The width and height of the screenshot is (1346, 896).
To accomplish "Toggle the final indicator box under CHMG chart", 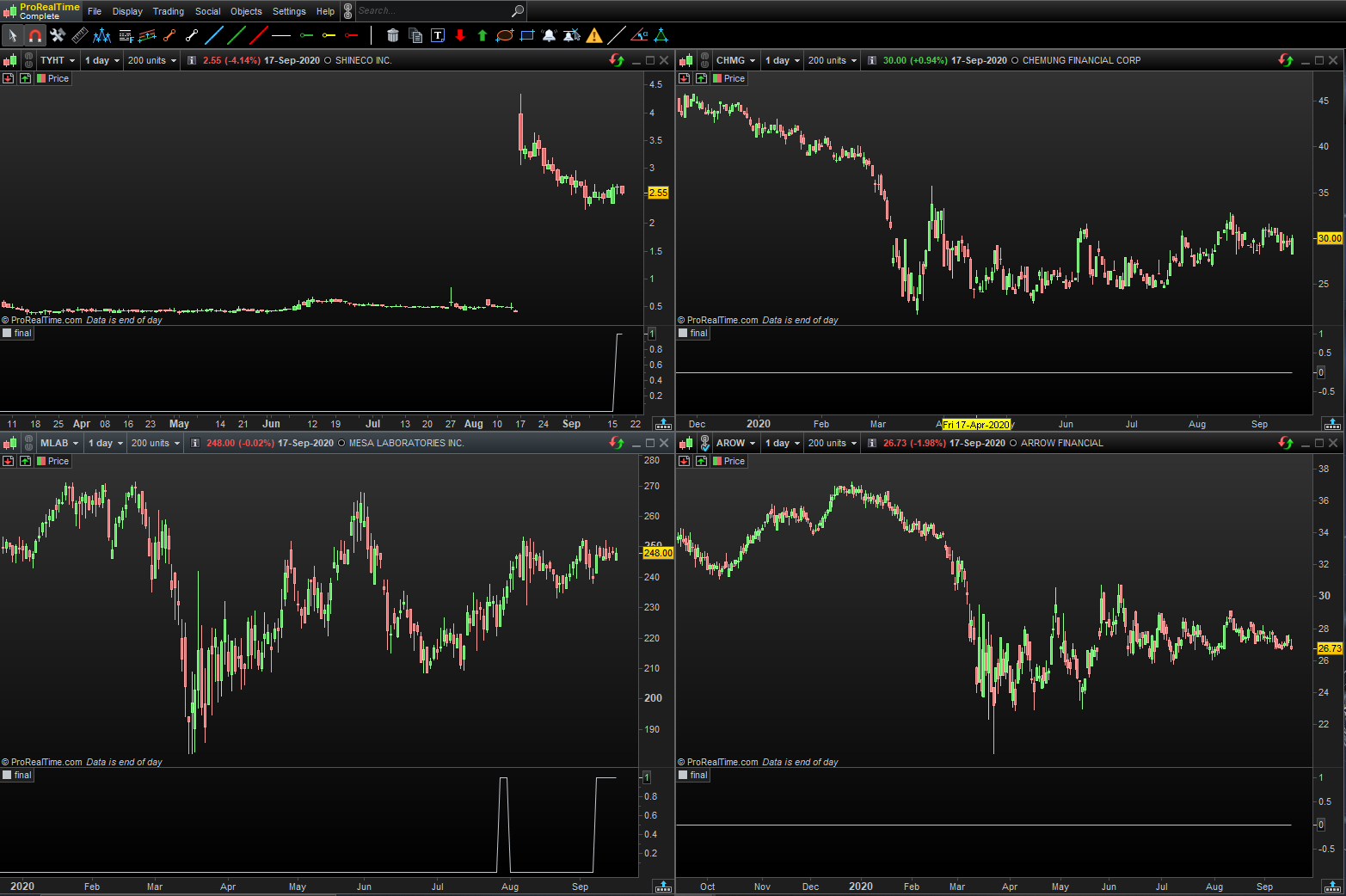I will tap(684, 334).
